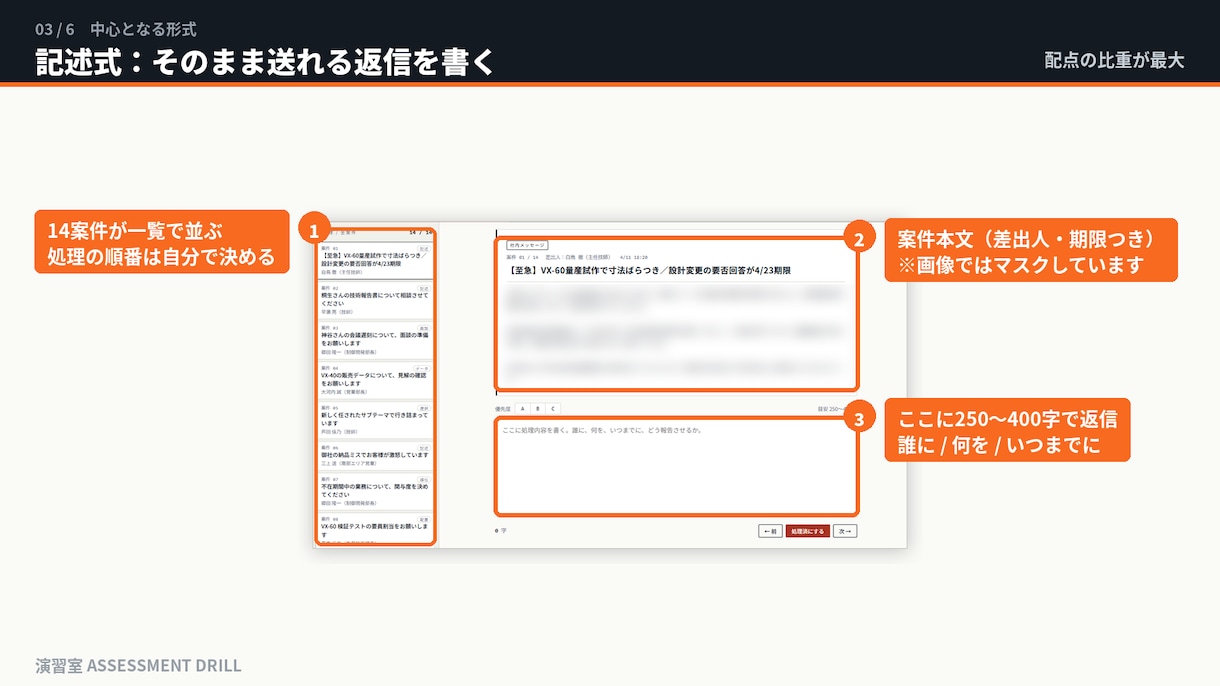
Task: Go to previous case with ←前 button
Action: coord(770,531)
